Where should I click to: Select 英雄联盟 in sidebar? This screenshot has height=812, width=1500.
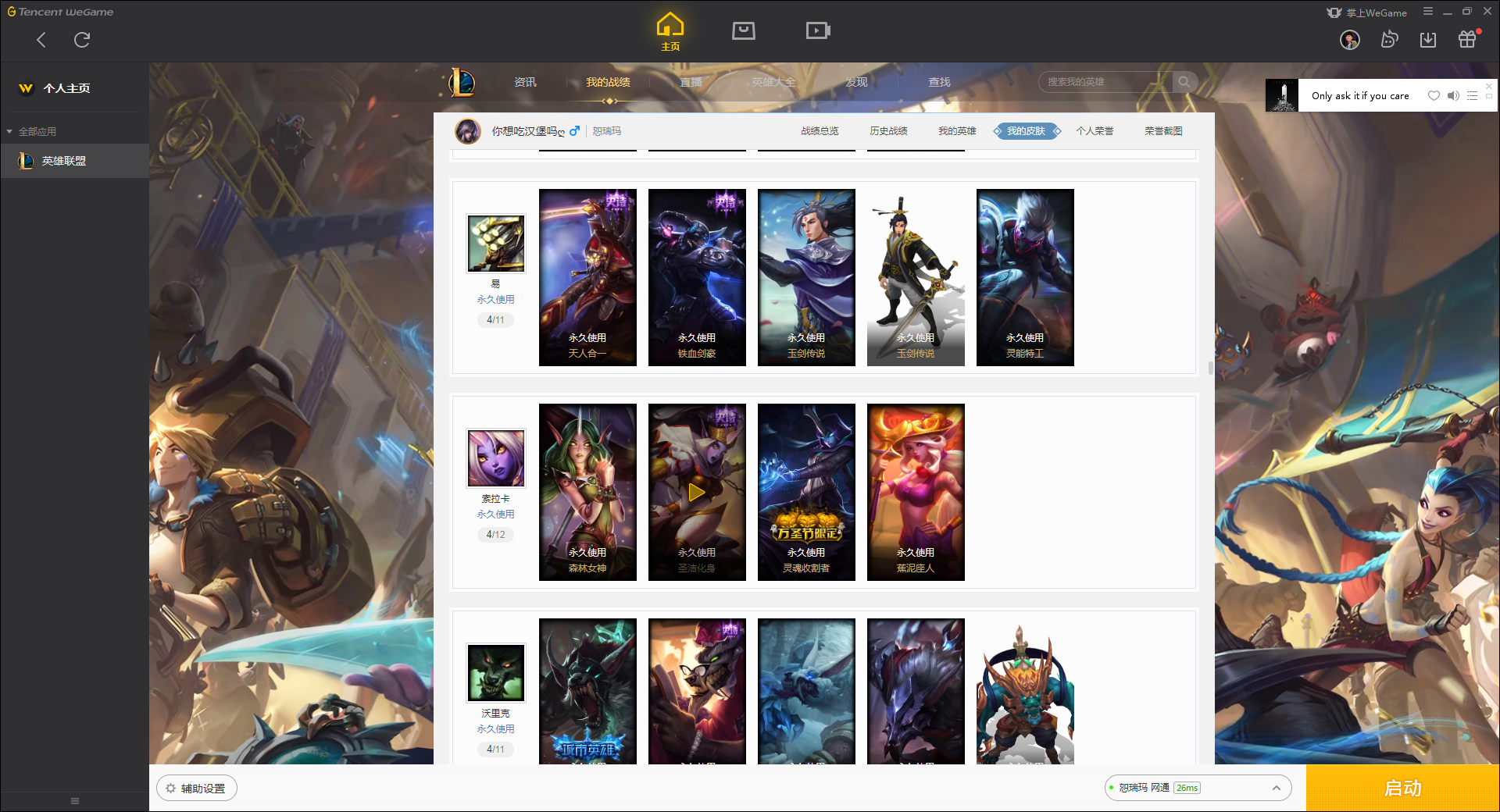[x=75, y=161]
